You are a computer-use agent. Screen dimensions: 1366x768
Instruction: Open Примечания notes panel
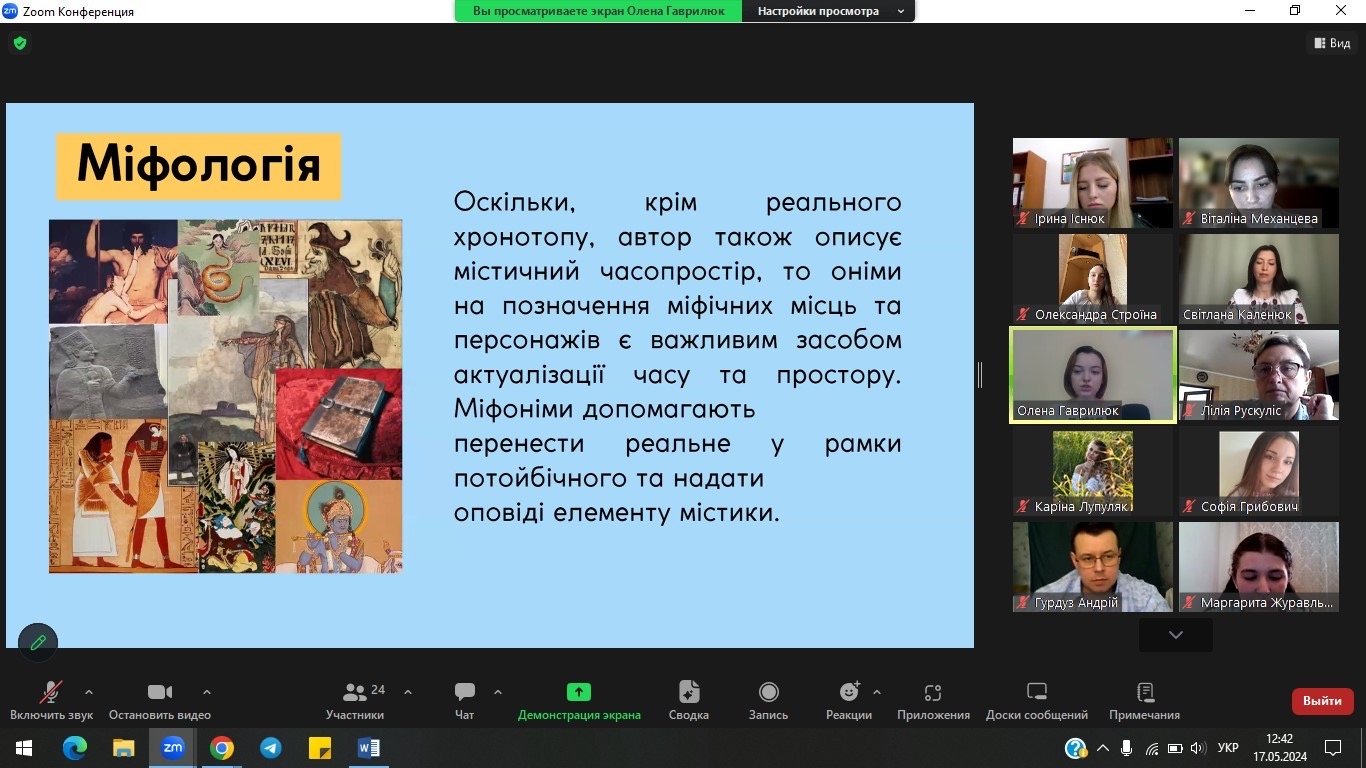click(1144, 700)
